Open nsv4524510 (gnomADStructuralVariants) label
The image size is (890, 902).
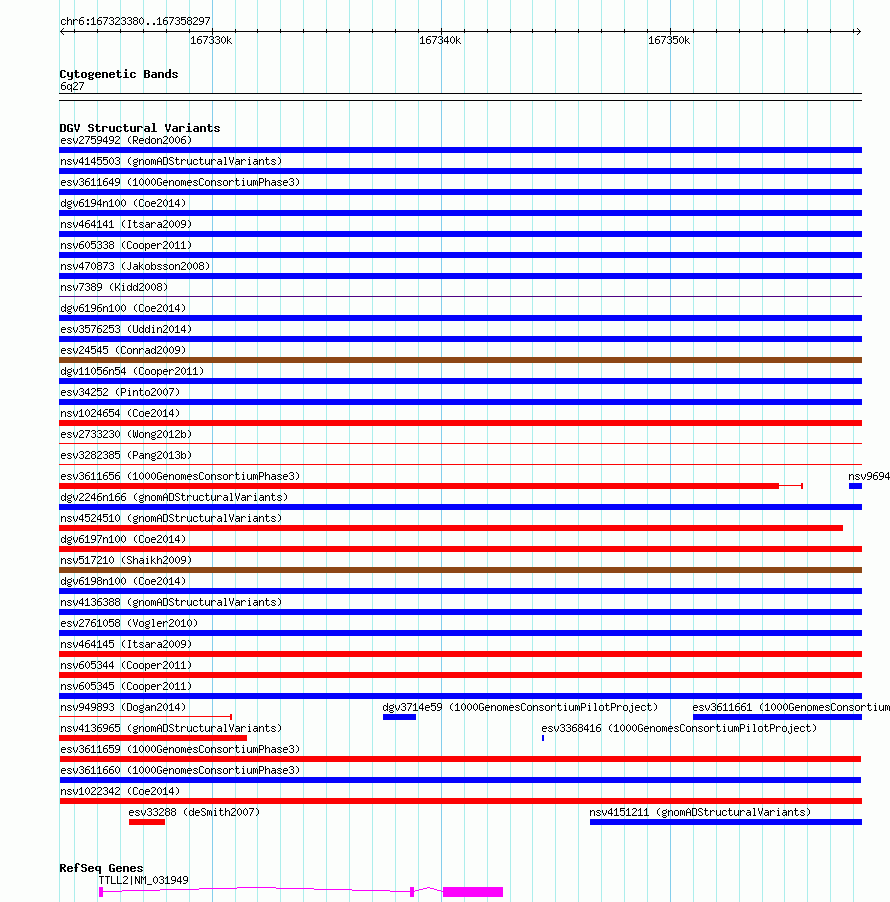[x=171, y=518]
